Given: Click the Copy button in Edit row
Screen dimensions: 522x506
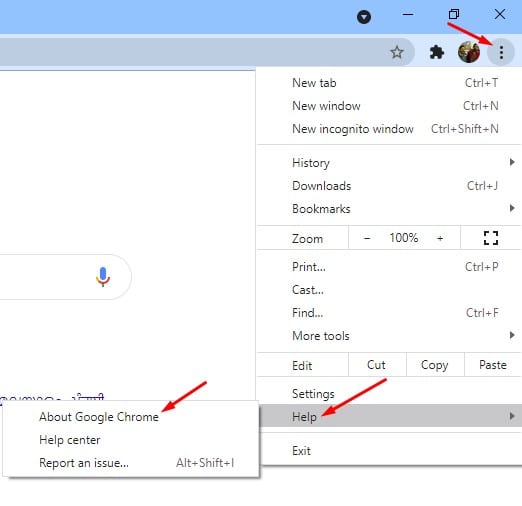Looking at the screenshot, I should pyautogui.click(x=435, y=365).
